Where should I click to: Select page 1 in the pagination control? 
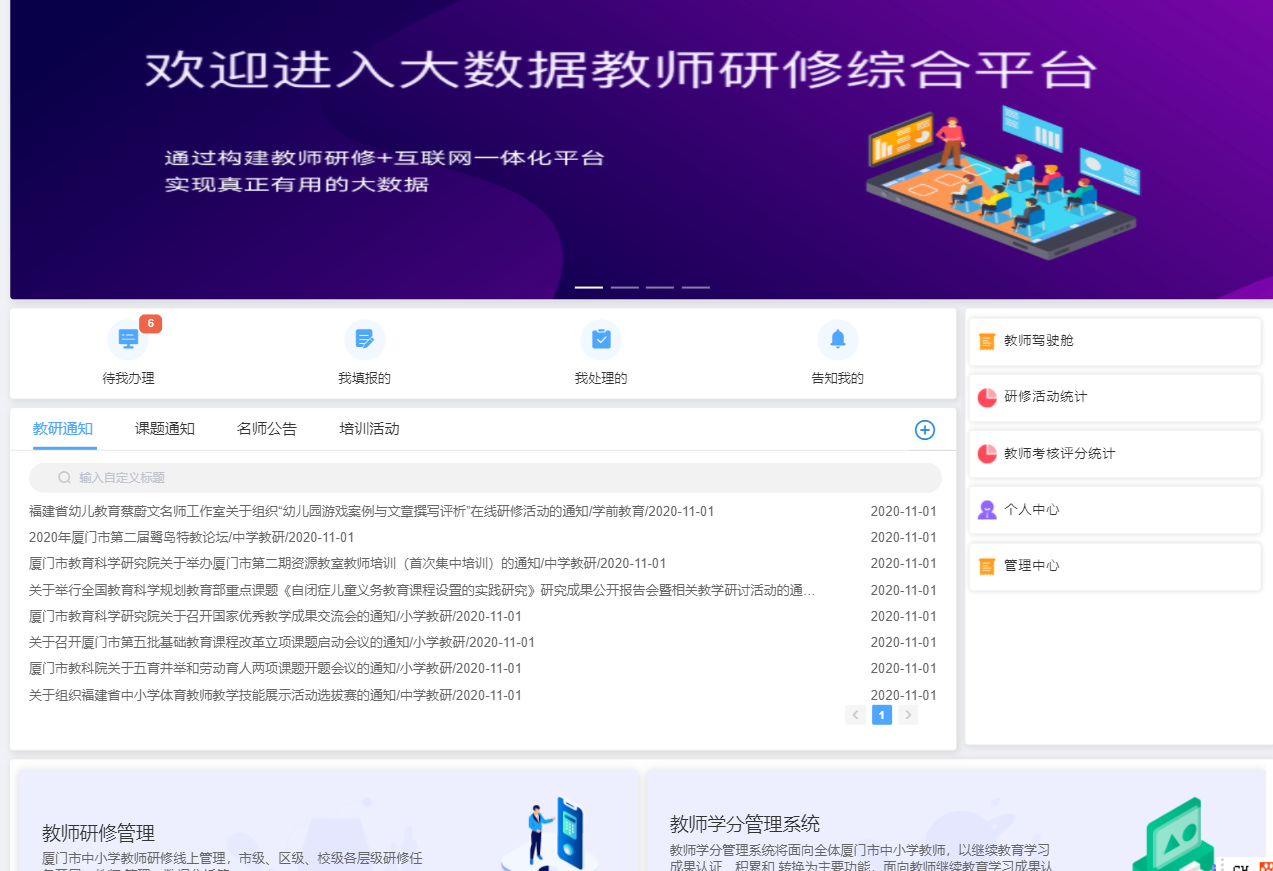pyautogui.click(x=881, y=715)
